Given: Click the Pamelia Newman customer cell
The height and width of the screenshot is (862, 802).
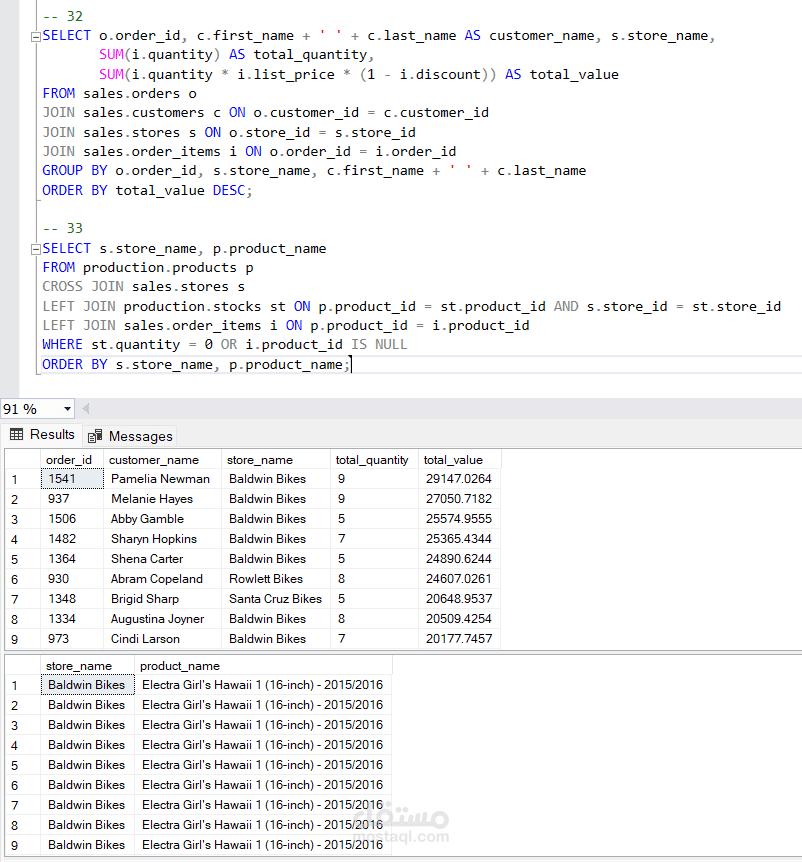Looking at the screenshot, I should 160,478.
